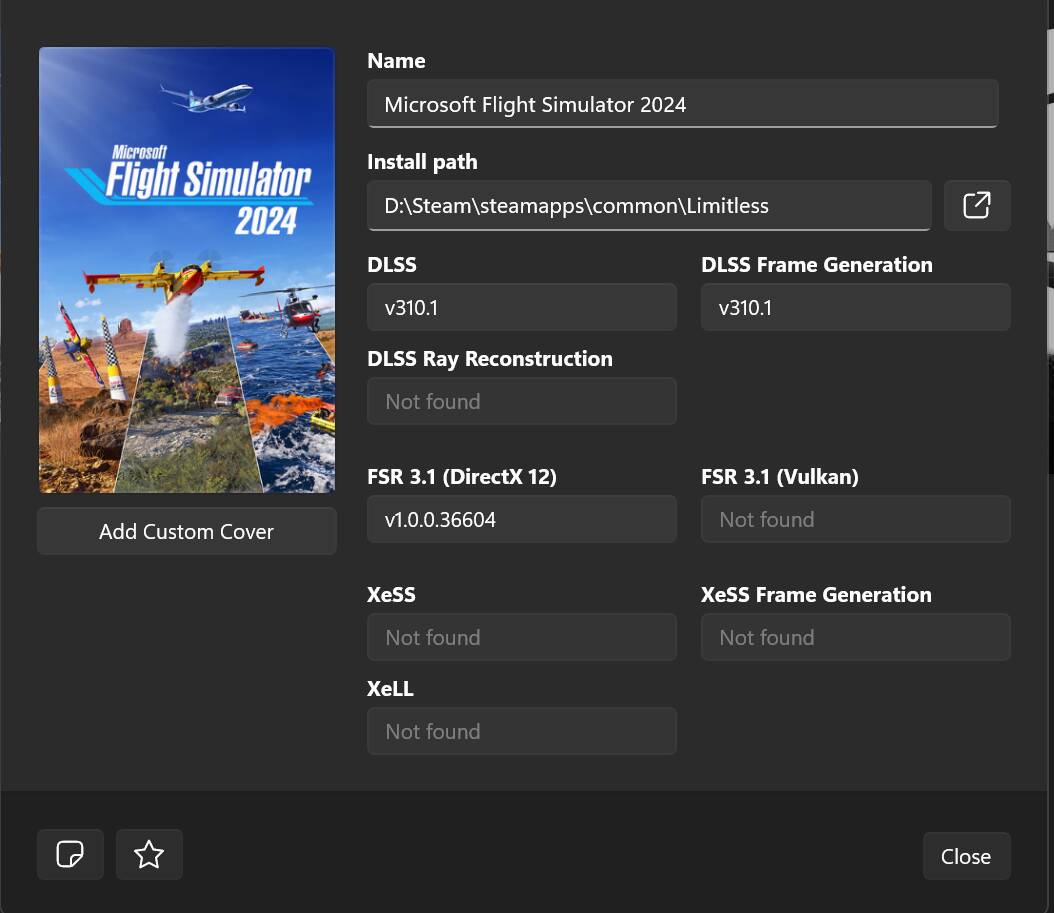Image resolution: width=1054 pixels, height=913 pixels.
Task: Click the Add Custom Cover button
Action: tap(187, 531)
